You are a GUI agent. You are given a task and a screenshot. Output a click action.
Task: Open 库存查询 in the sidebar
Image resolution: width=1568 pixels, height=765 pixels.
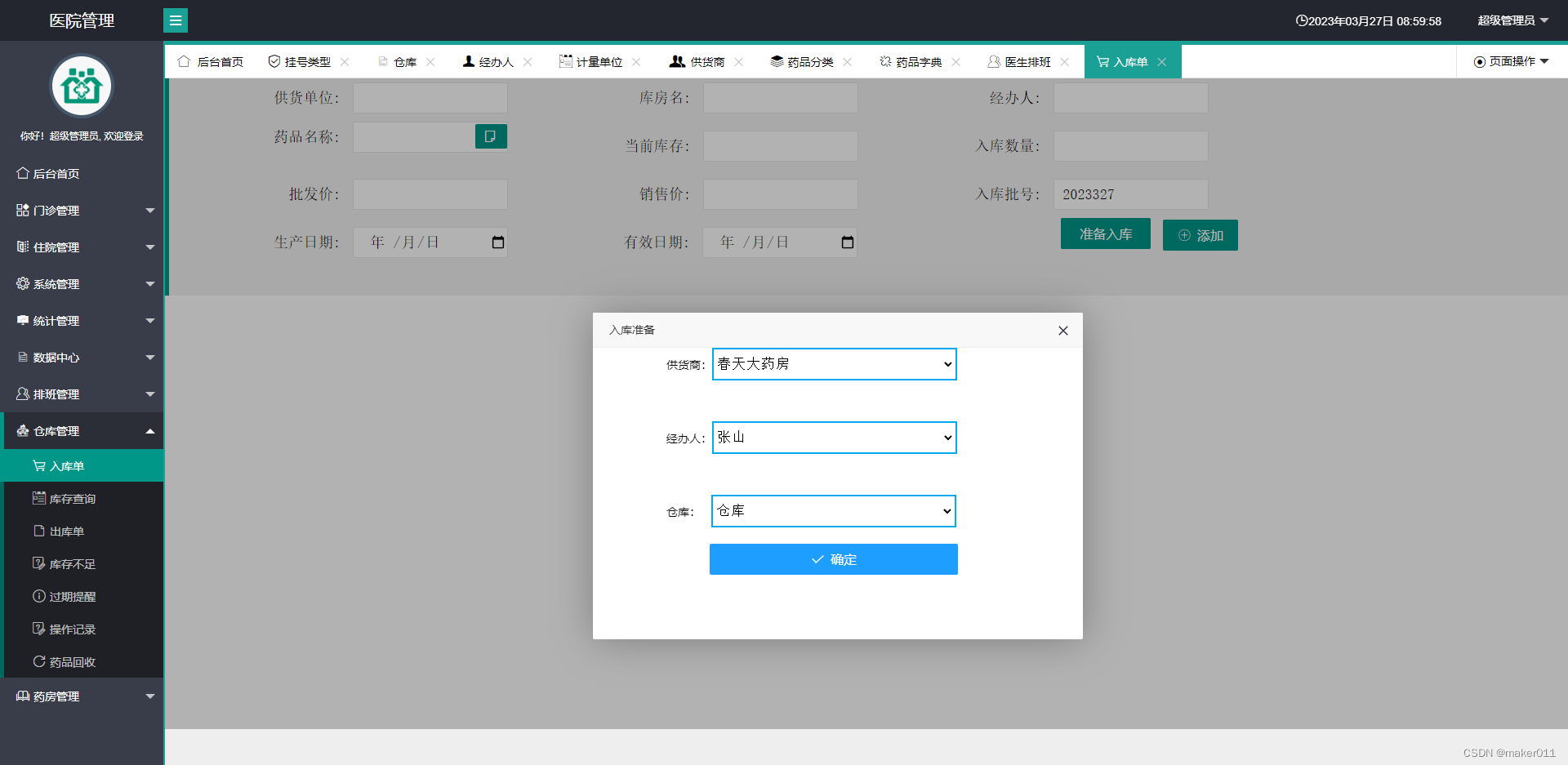(83, 499)
